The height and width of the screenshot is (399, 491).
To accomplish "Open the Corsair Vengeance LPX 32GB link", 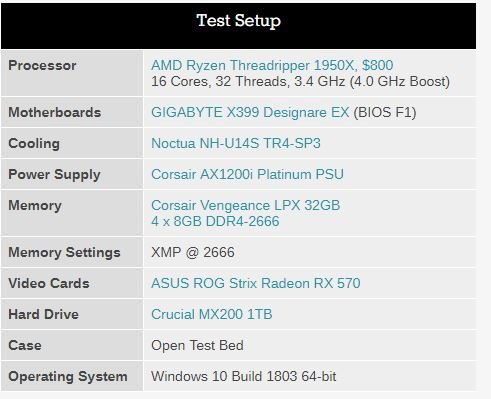I will point(246,205).
